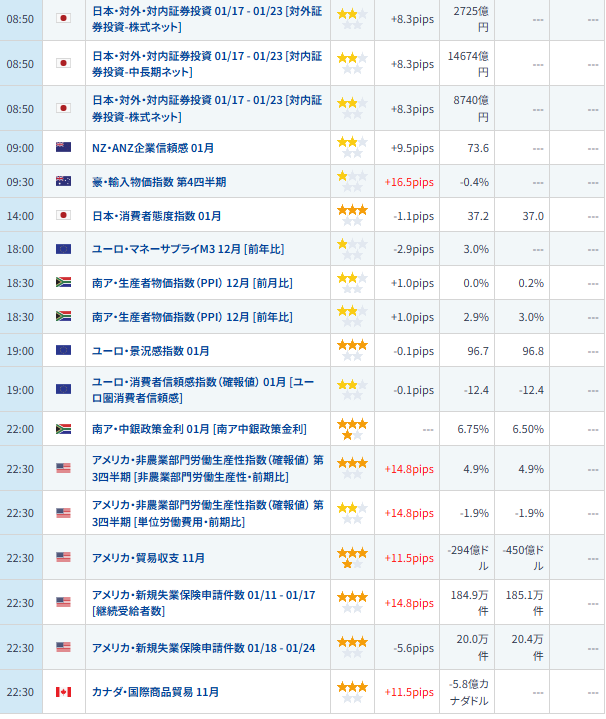Click the -5.6pips value
606x719 pixels.
[412, 647]
